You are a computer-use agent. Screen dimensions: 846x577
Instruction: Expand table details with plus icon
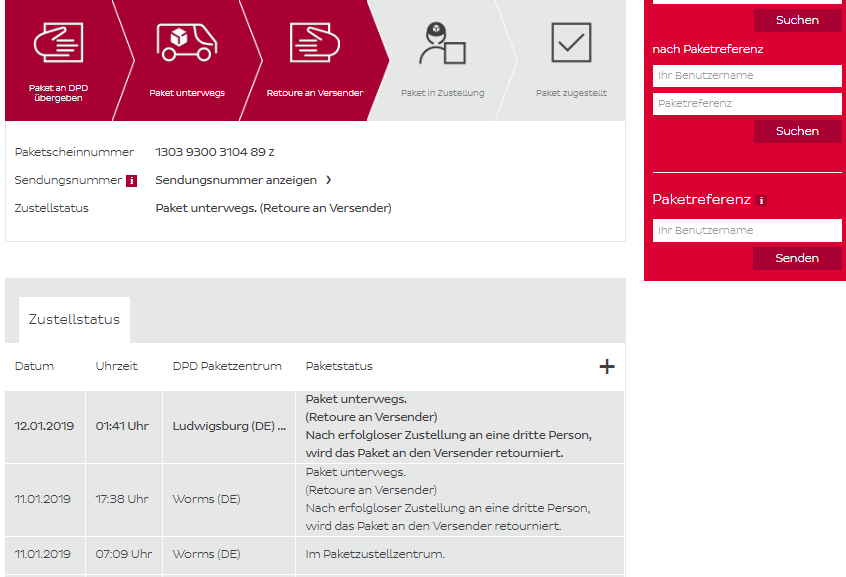606,366
